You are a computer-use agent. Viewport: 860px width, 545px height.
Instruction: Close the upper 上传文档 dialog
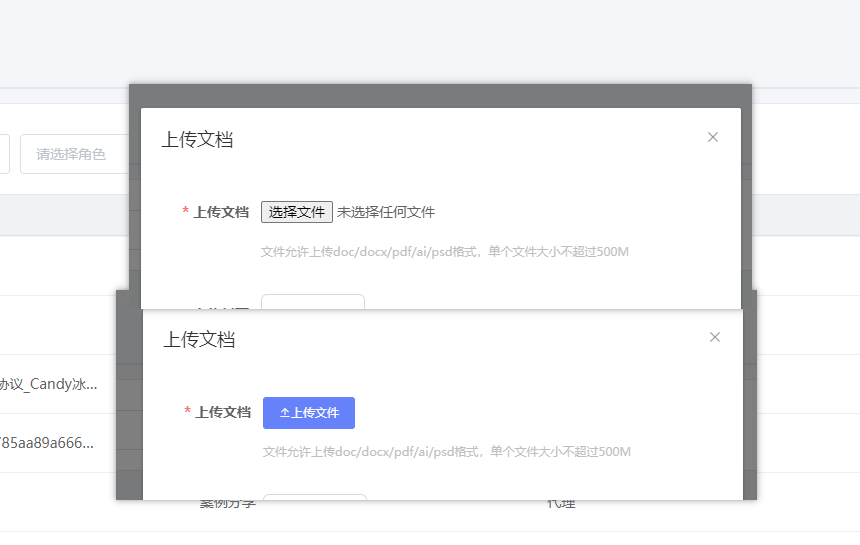tap(713, 137)
